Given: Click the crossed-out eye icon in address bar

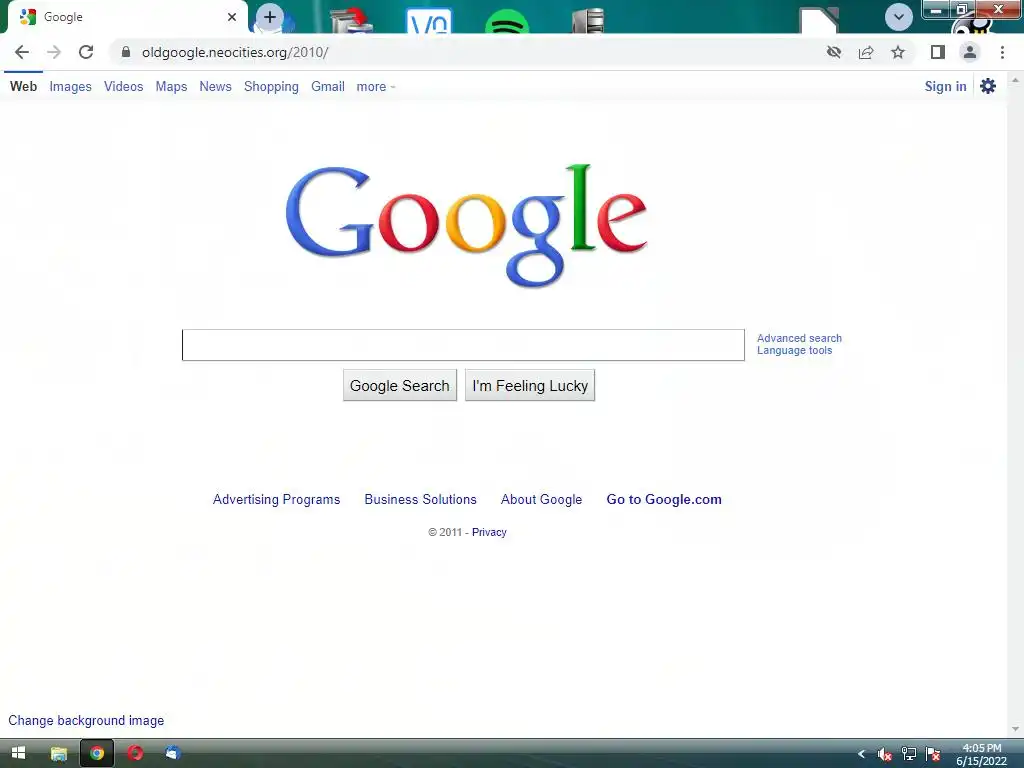Looking at the screenshot, I should coord(834,52).
